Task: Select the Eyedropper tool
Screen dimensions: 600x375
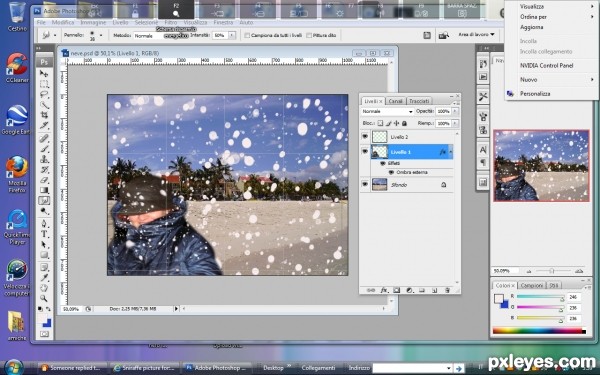Action: (44, 277)
